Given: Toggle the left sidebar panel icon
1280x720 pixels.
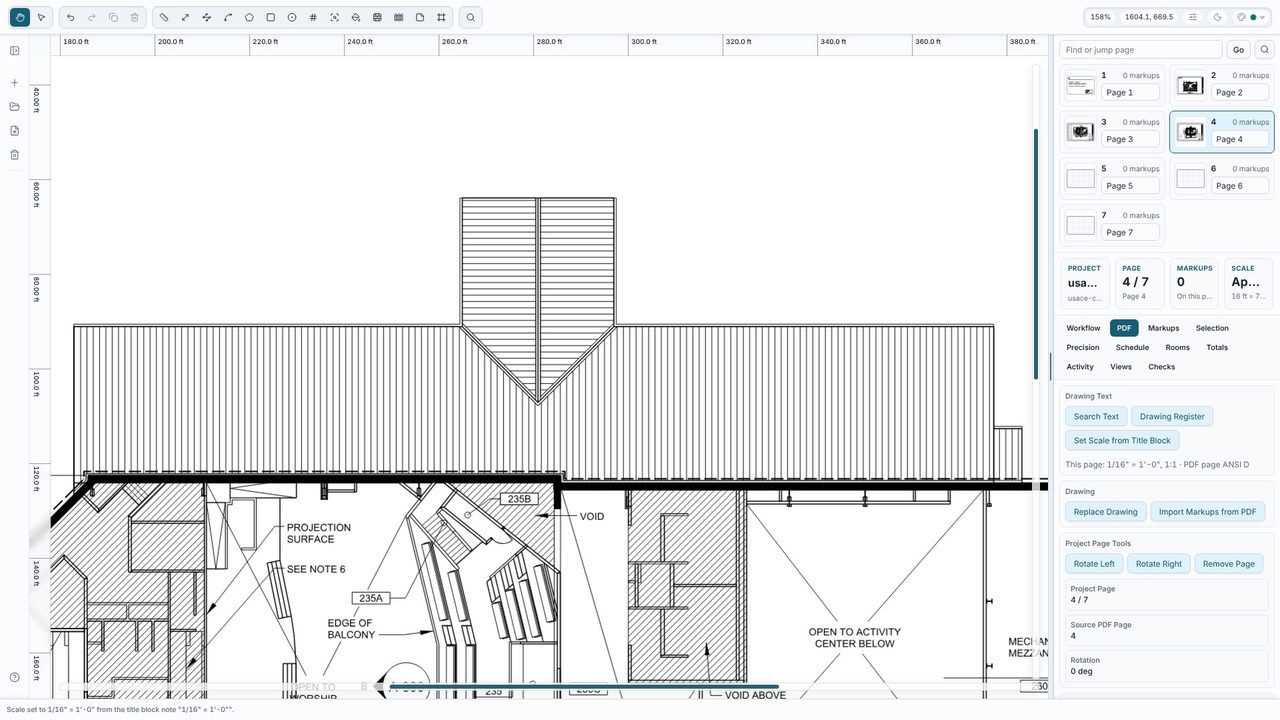Looking at the screenshot, I should pos(14,51).
